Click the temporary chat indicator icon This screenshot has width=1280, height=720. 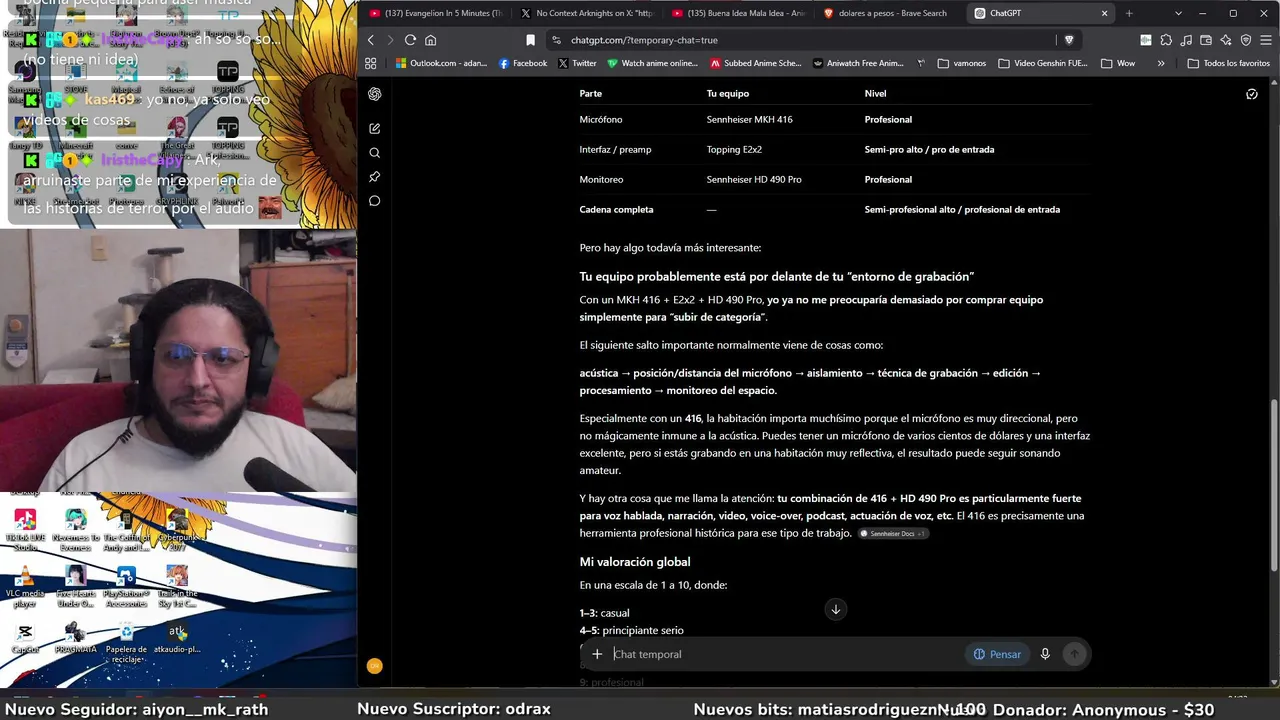click(x=1252, y=94)
